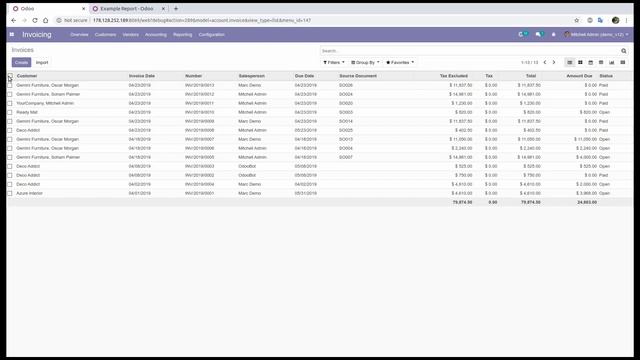
Task: Sort by Salesperson column header
Action: [x=251, y=76]
